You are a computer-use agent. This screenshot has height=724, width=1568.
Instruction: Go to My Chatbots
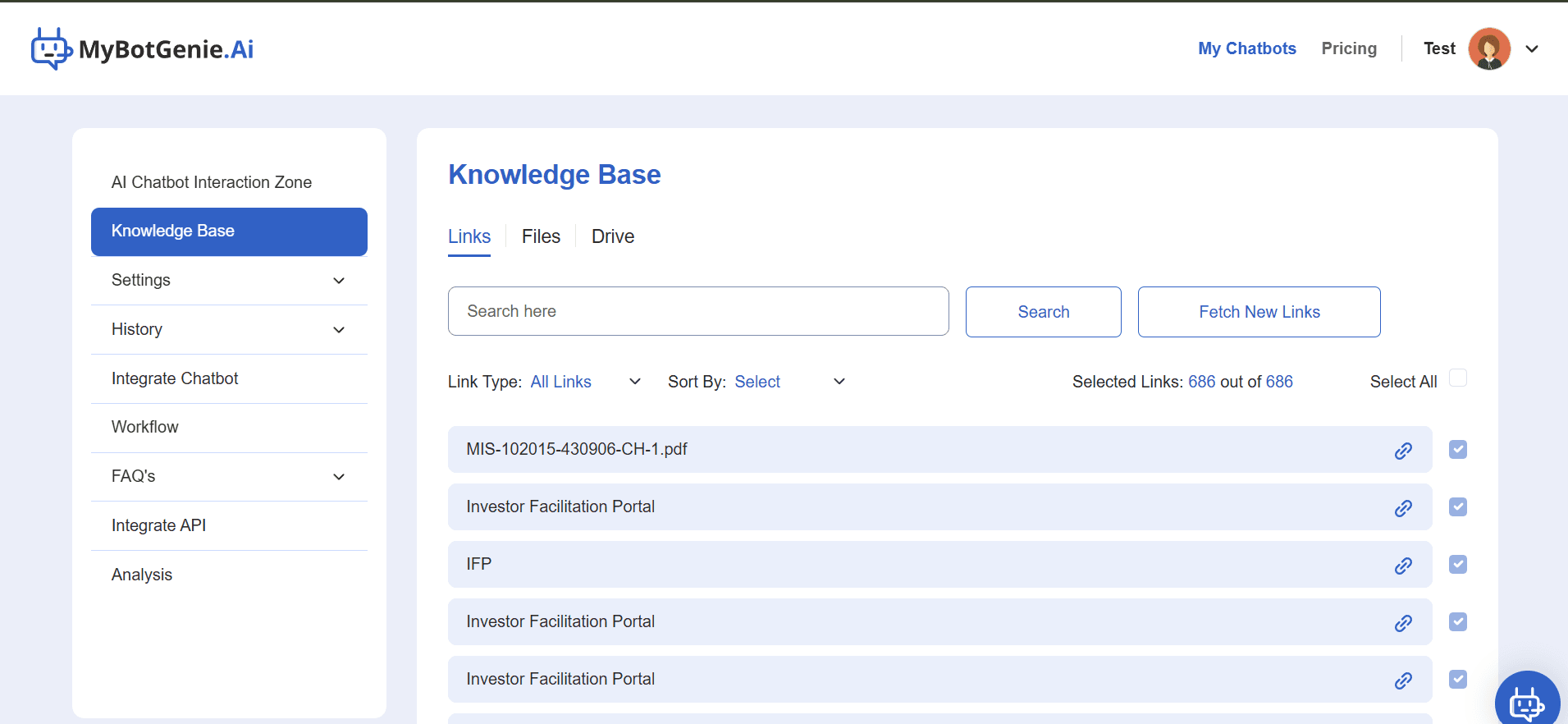click(x=1247, y=48)
